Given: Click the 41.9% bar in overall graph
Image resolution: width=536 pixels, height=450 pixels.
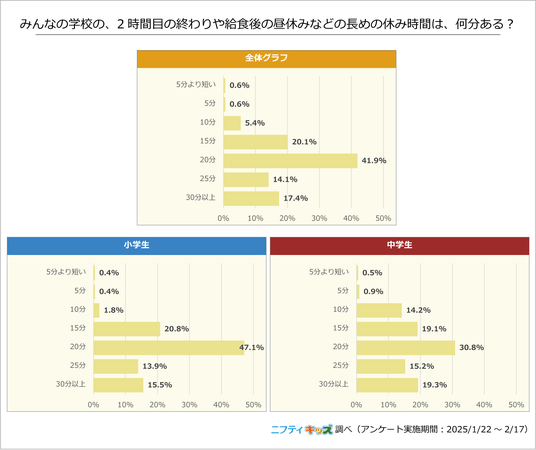Looking at the screenshot, I should (x=291, y=161).
